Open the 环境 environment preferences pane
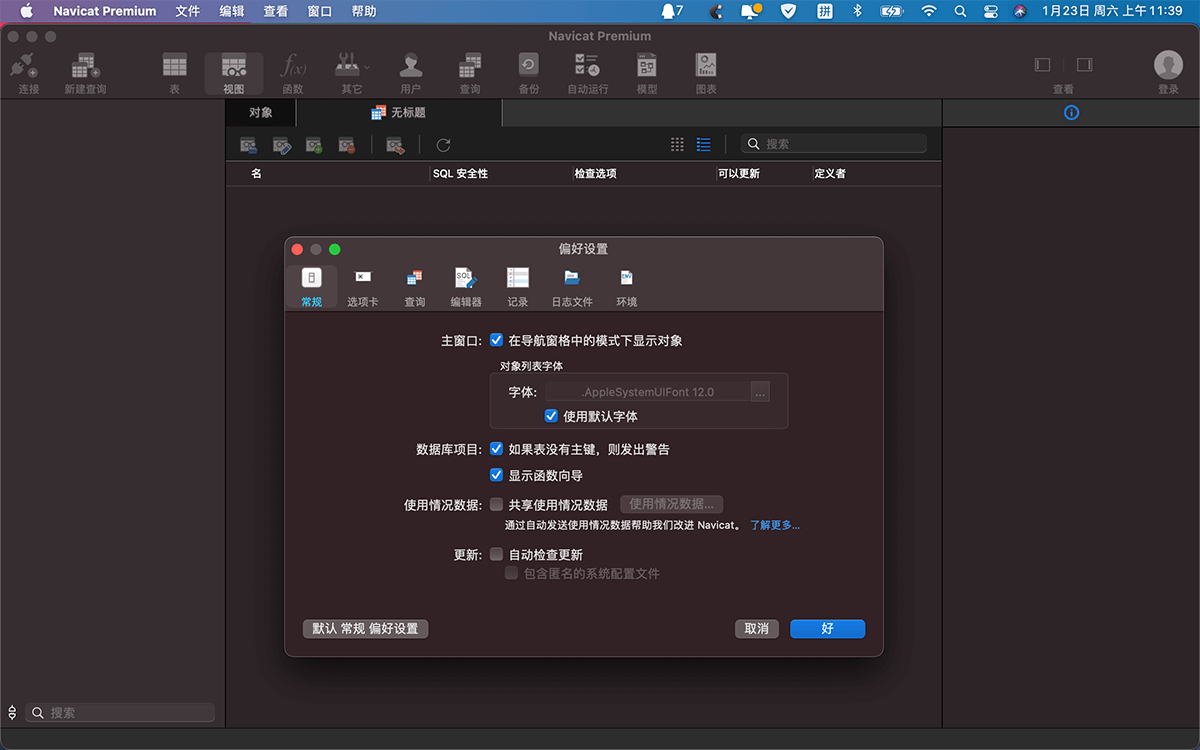The height and width of the screenshot is (750, 1200). [x=626, y=286]
